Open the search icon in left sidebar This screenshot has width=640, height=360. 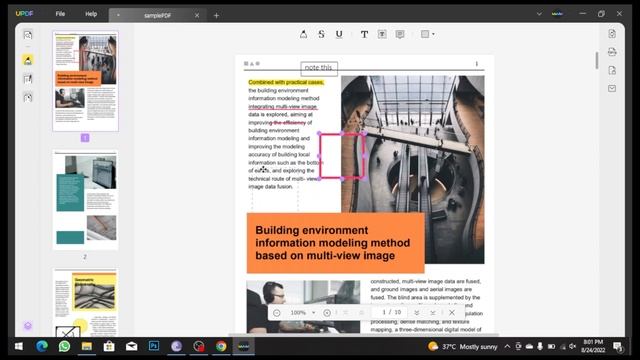pos(28,35)
